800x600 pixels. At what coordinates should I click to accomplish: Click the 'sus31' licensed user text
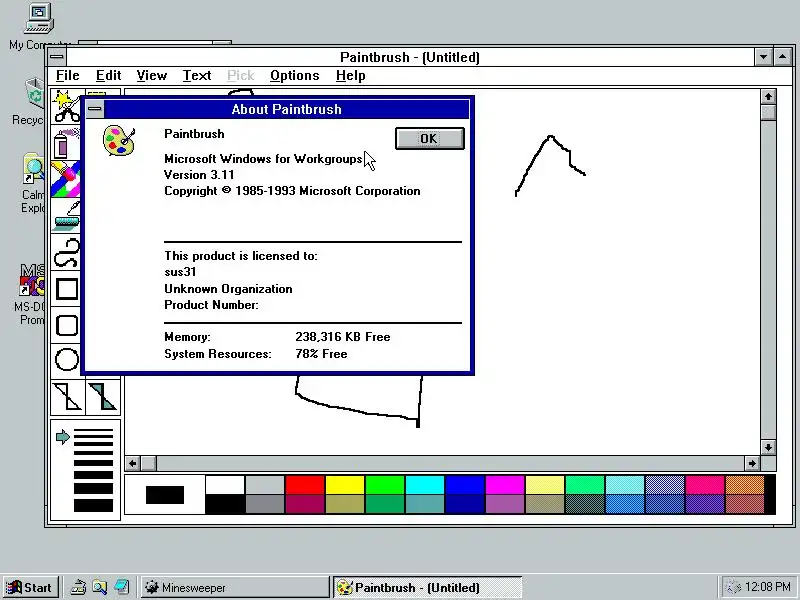[180, 272]
